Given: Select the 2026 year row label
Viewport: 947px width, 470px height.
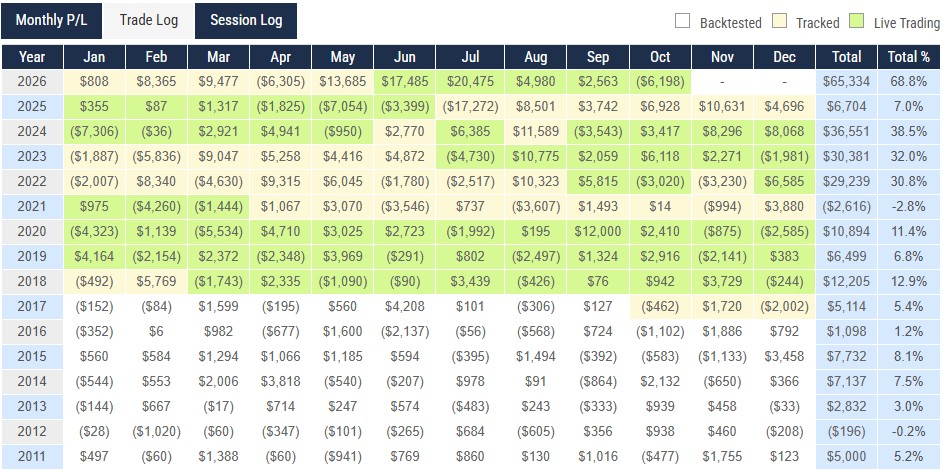Looking at the screenshot, I should pos(32,82).
